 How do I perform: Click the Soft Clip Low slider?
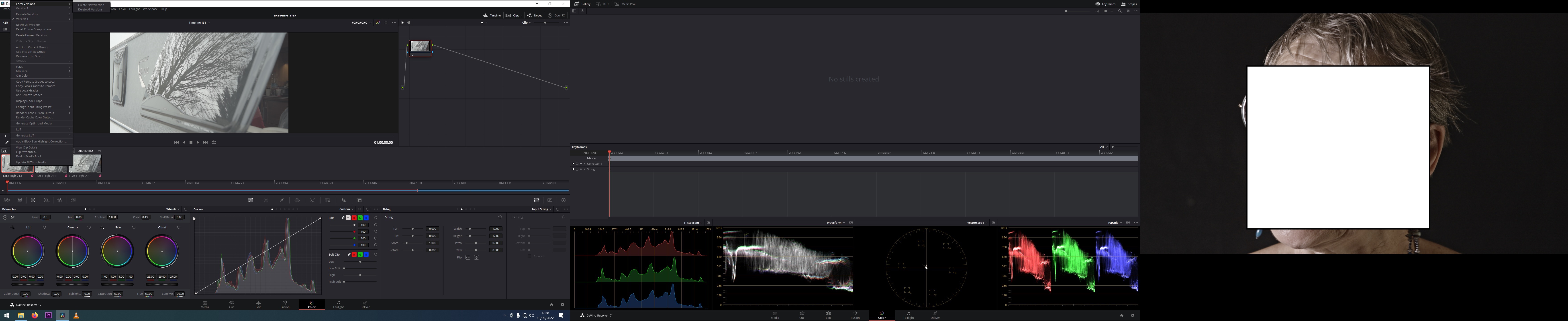(x=360, y=262)
